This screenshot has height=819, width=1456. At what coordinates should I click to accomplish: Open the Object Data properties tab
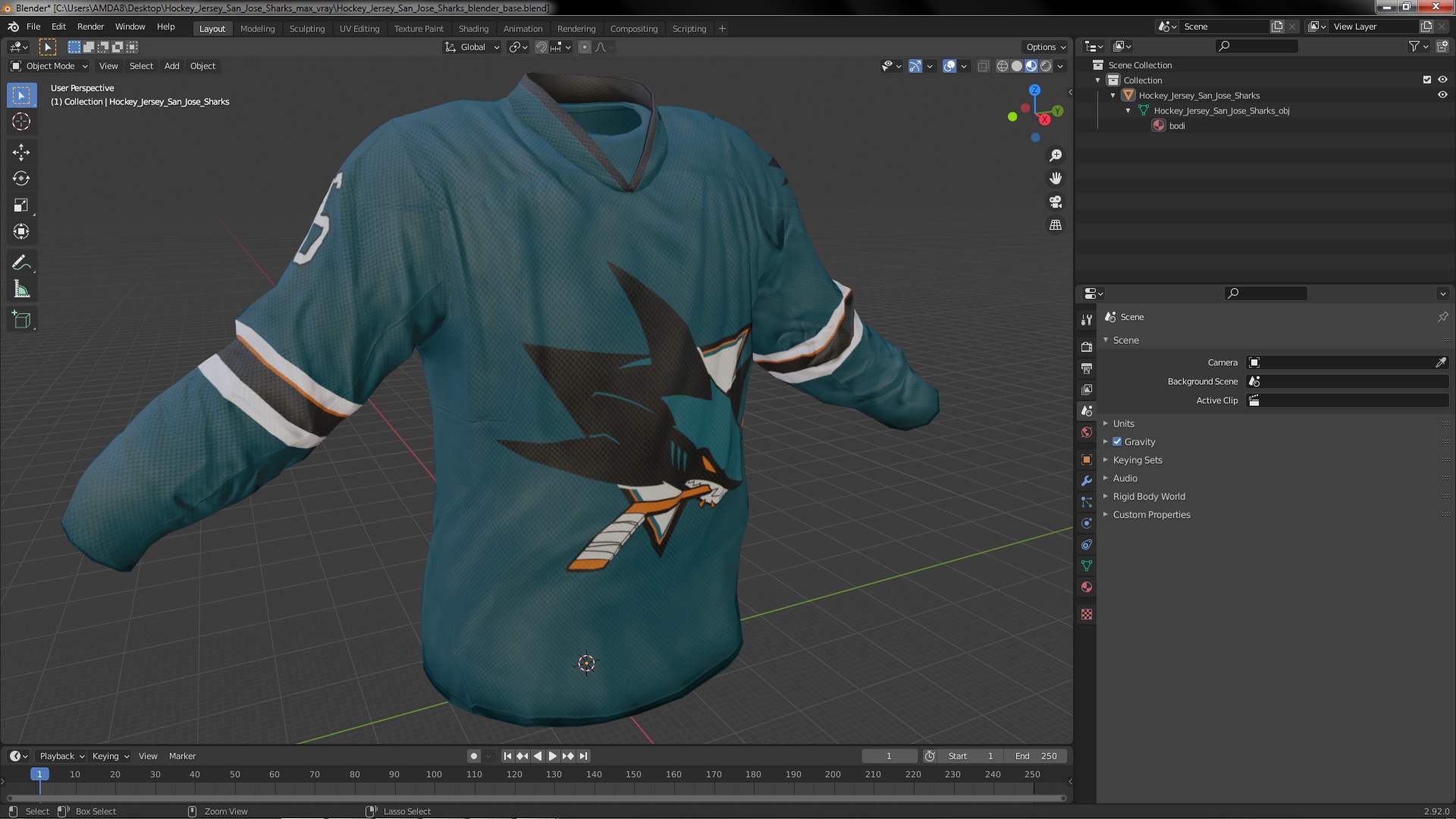1087,566
